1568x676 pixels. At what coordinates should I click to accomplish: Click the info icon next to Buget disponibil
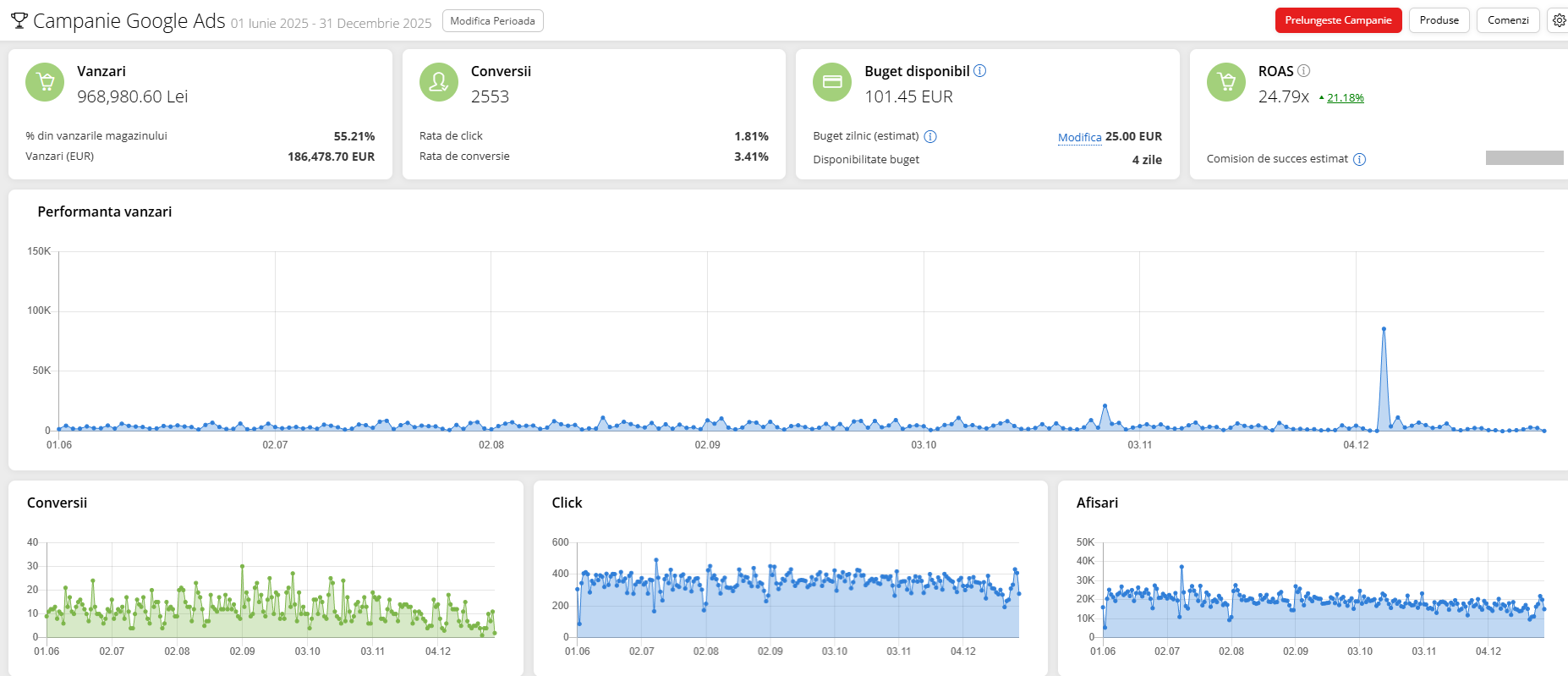[979, 71]
